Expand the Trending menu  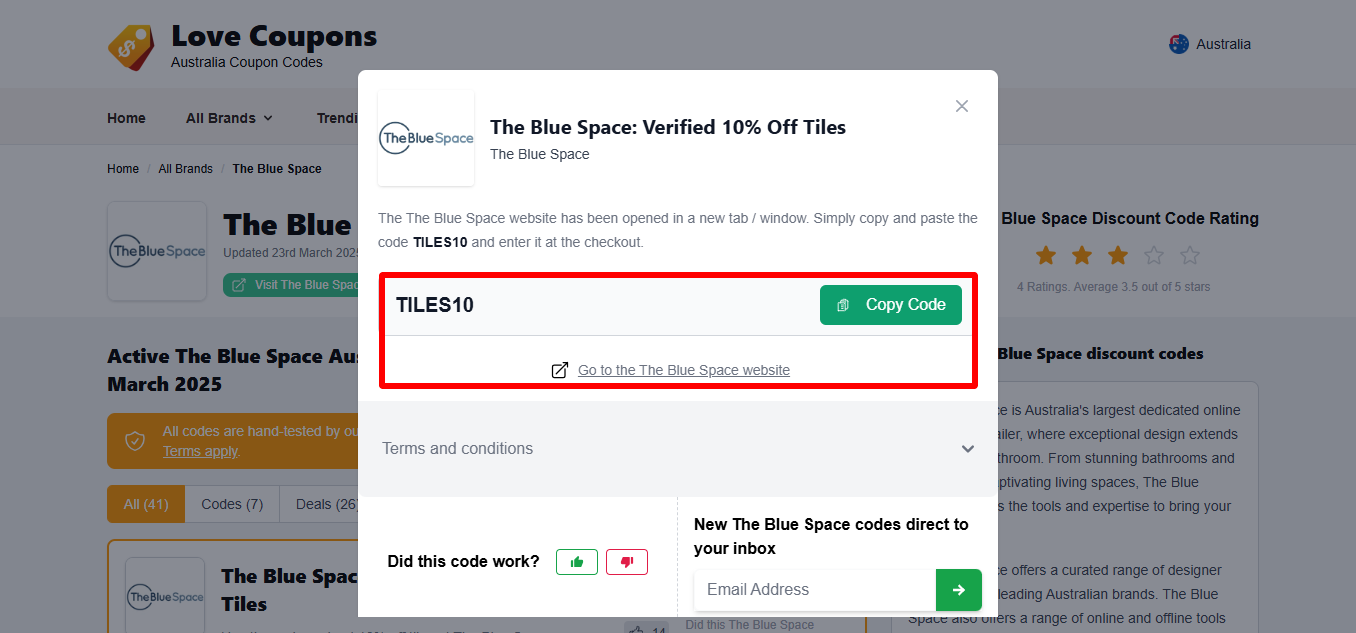click(340, 117)
